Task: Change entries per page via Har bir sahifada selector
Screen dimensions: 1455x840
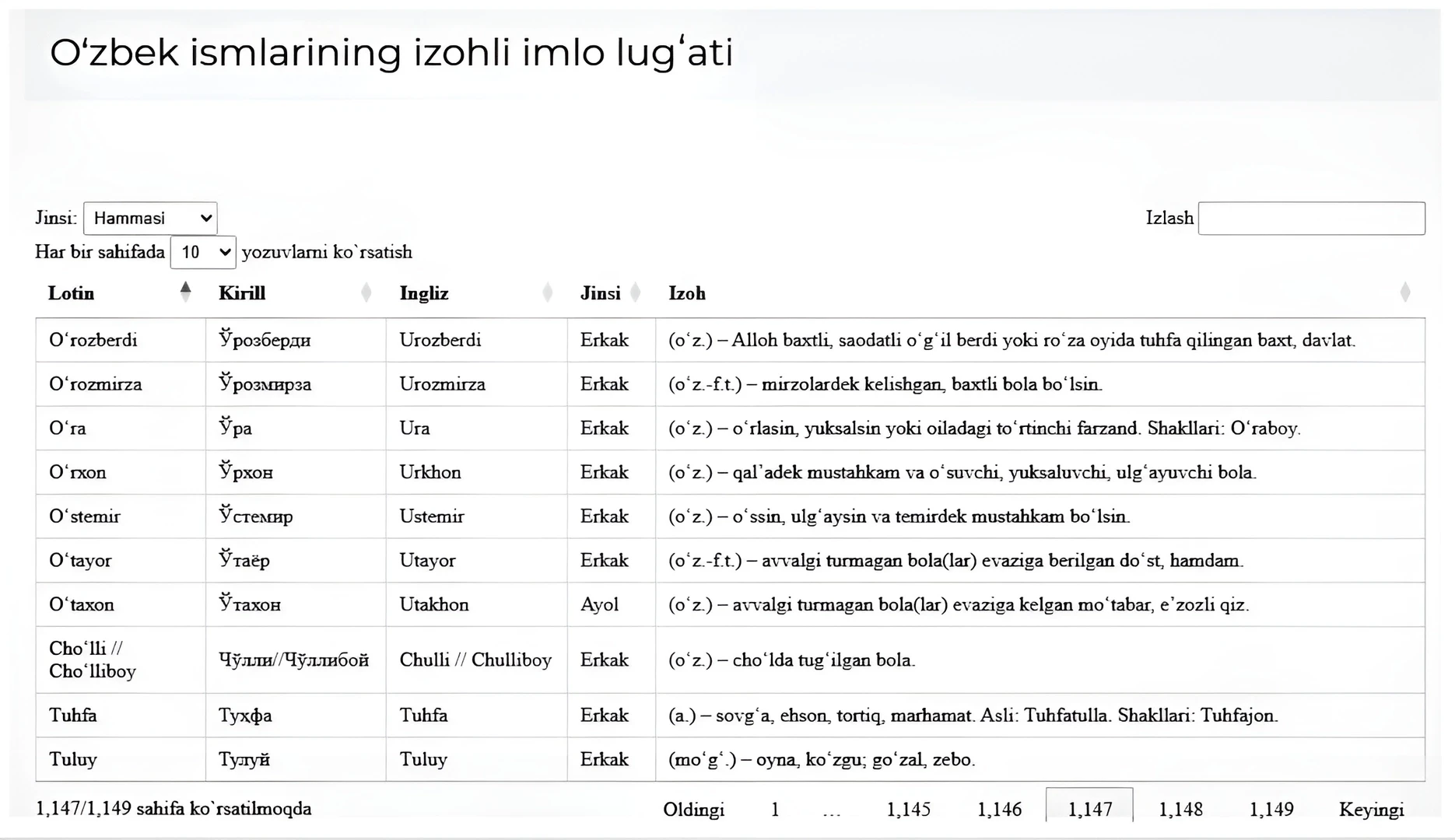Action: point(203,252)
